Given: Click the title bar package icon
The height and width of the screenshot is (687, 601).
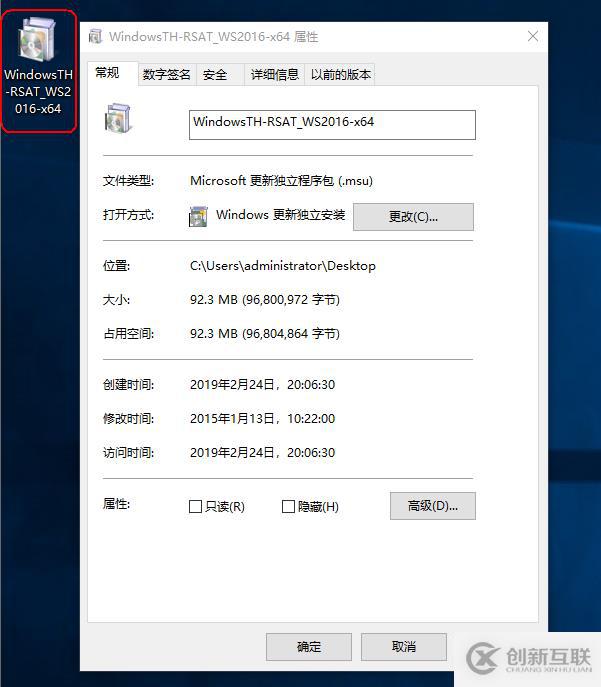Looking at the screenshot, I should tap(95, 36).
